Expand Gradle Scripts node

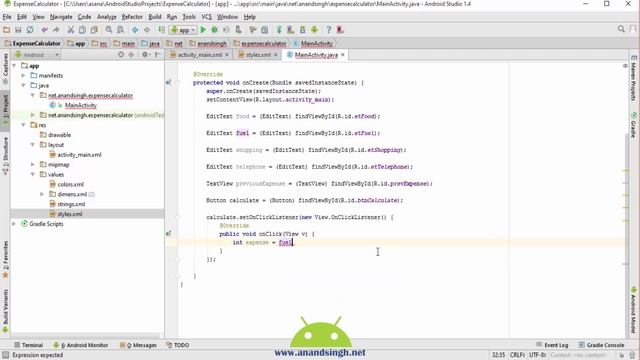14,224
